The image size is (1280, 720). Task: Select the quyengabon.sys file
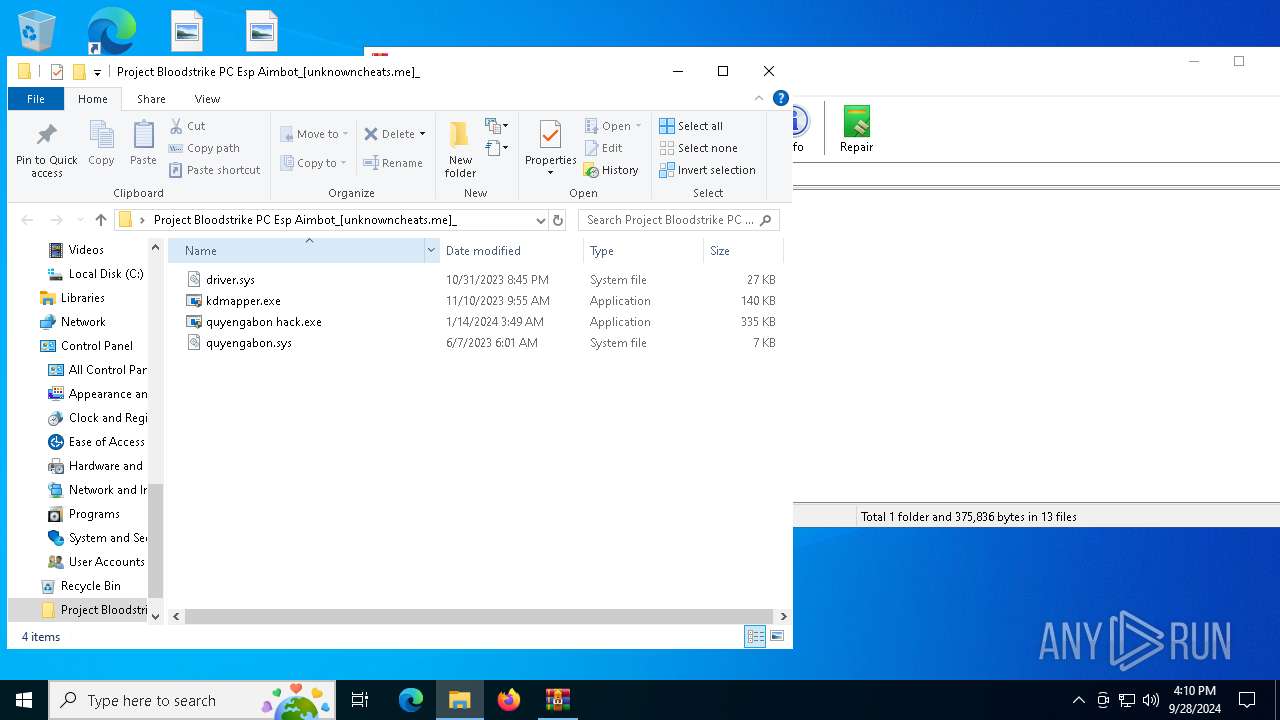point(249,343)
